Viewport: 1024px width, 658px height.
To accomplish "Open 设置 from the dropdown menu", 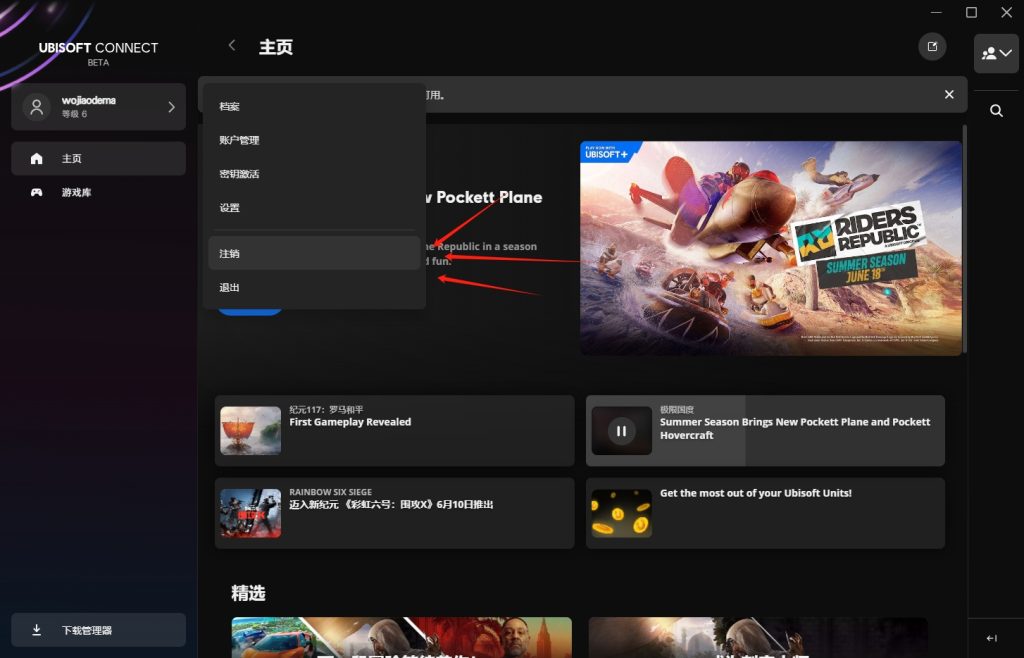I will (314, 208).
